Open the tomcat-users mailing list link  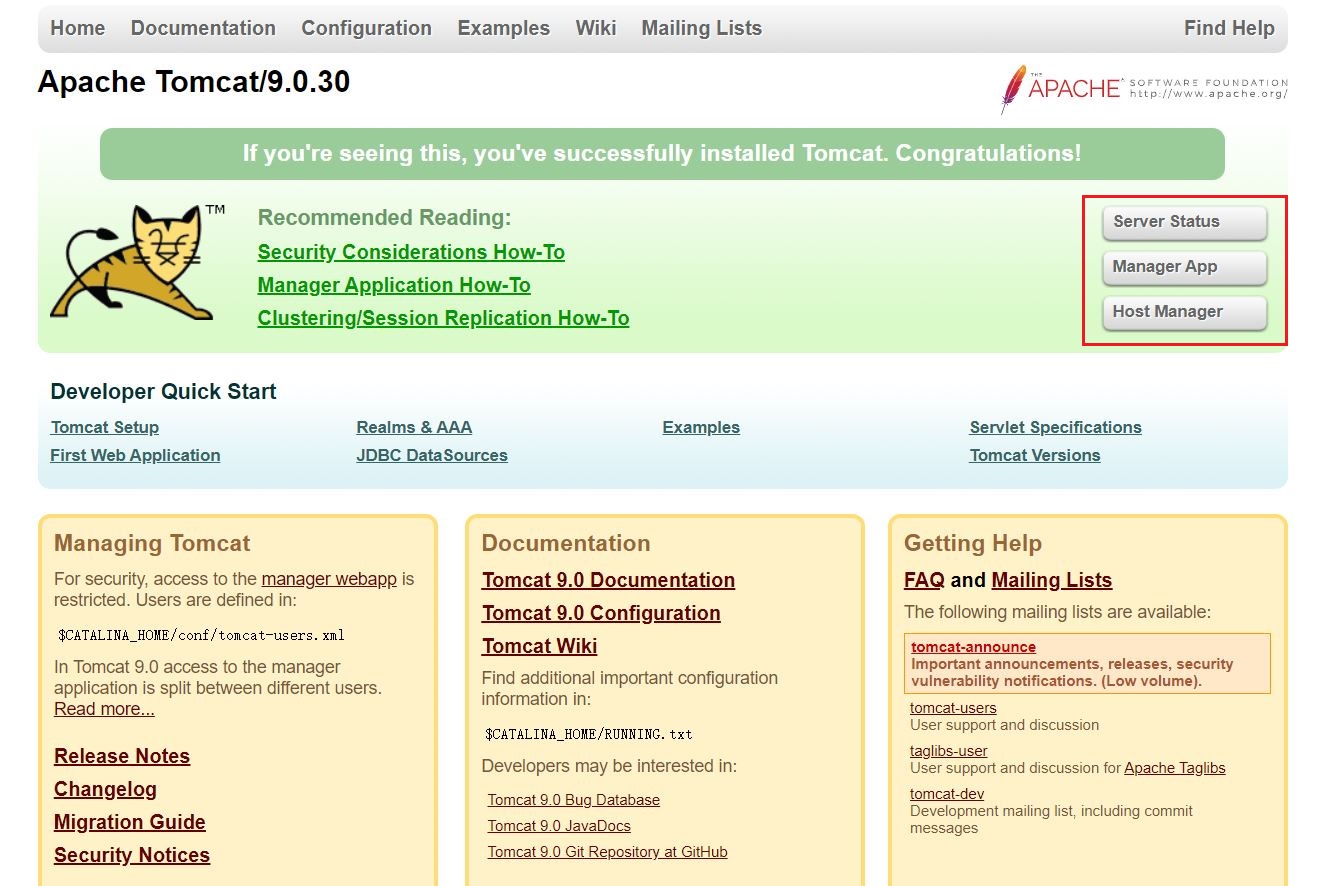pyautogui.click(x=953, y=708)
